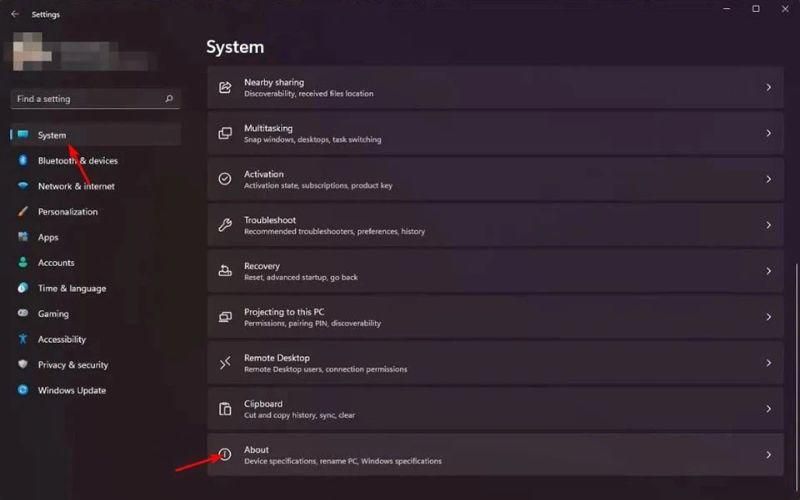Screen dimensions: 800x500
Task: Open Activation using its right chevron
Action: (768, 179)
